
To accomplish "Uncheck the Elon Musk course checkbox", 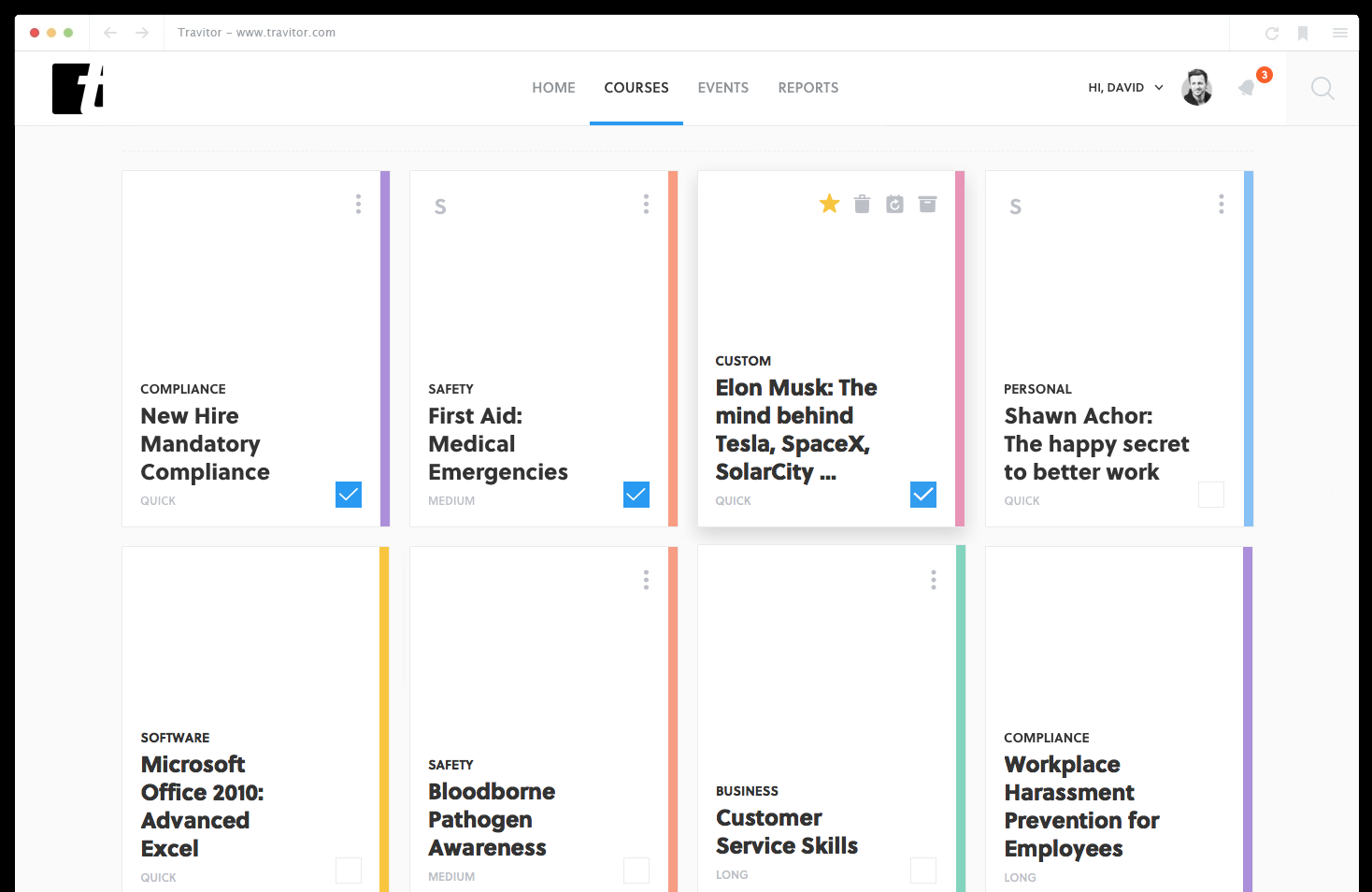I will pyautogui.click(x=923, y=495).
